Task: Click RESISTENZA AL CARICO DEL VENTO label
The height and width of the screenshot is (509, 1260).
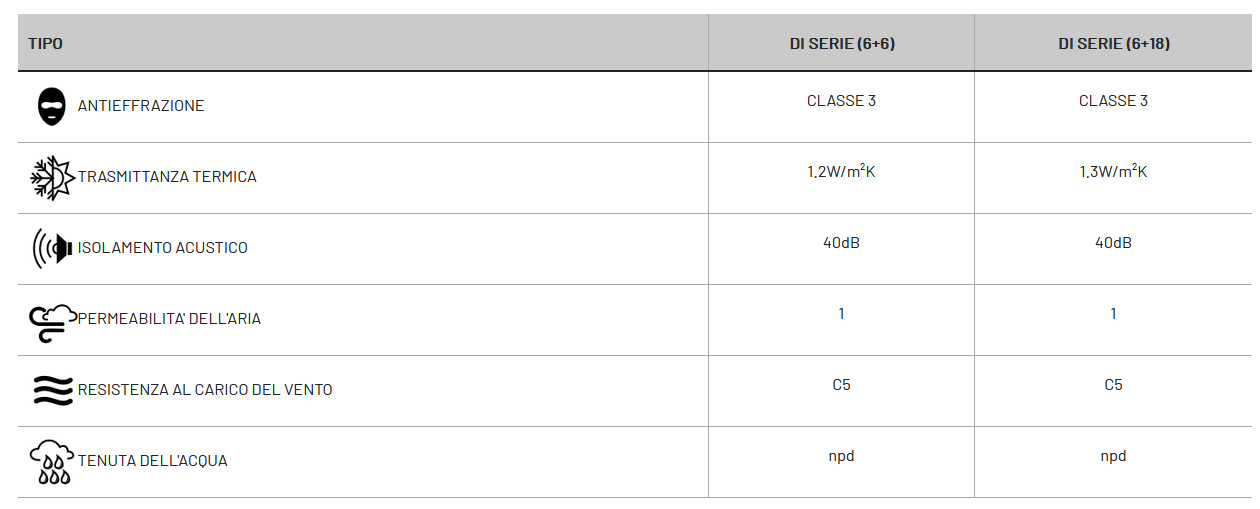Action: tap(205, 390)
